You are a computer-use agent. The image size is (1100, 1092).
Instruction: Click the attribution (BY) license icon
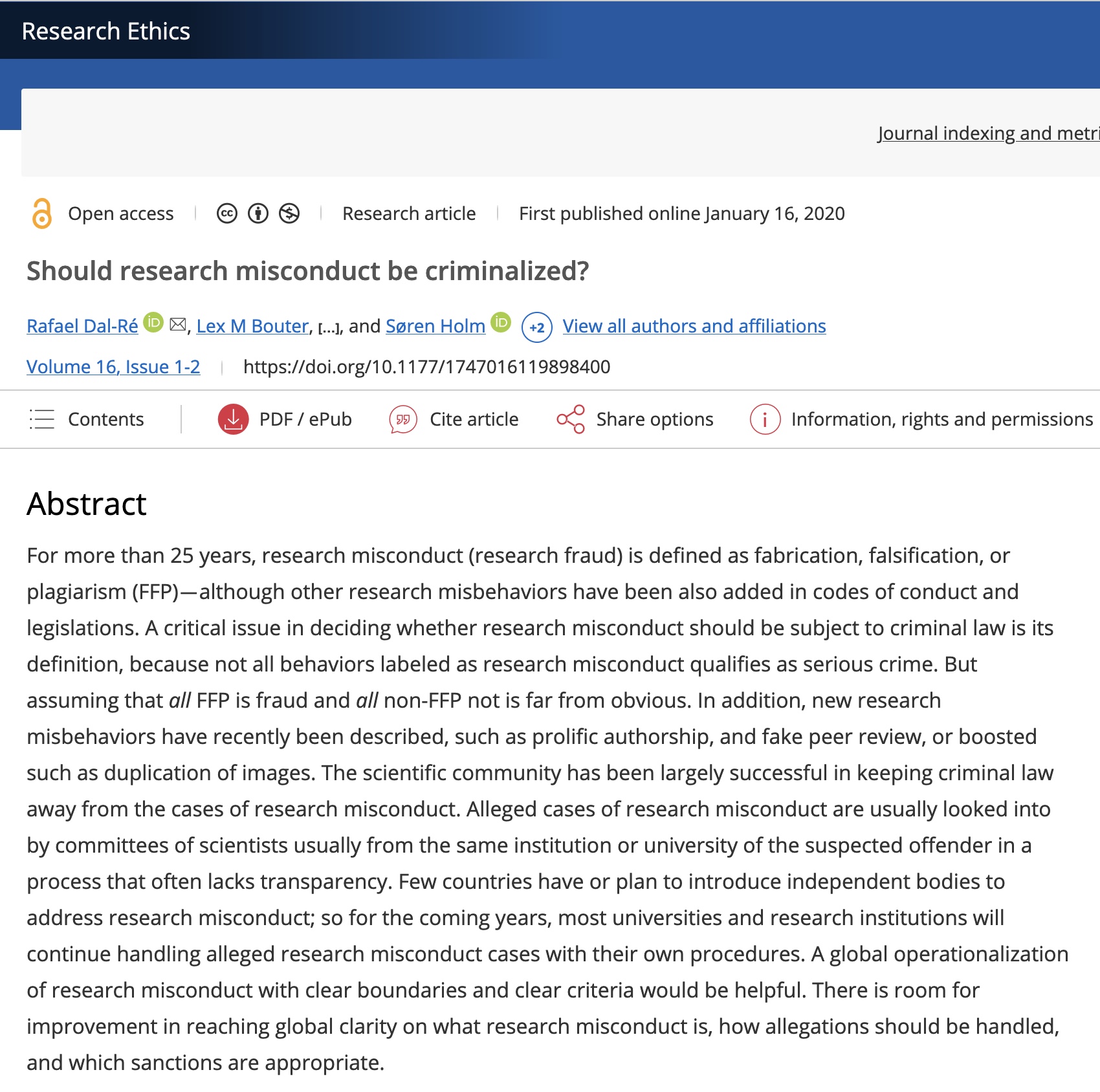(258, 213)
